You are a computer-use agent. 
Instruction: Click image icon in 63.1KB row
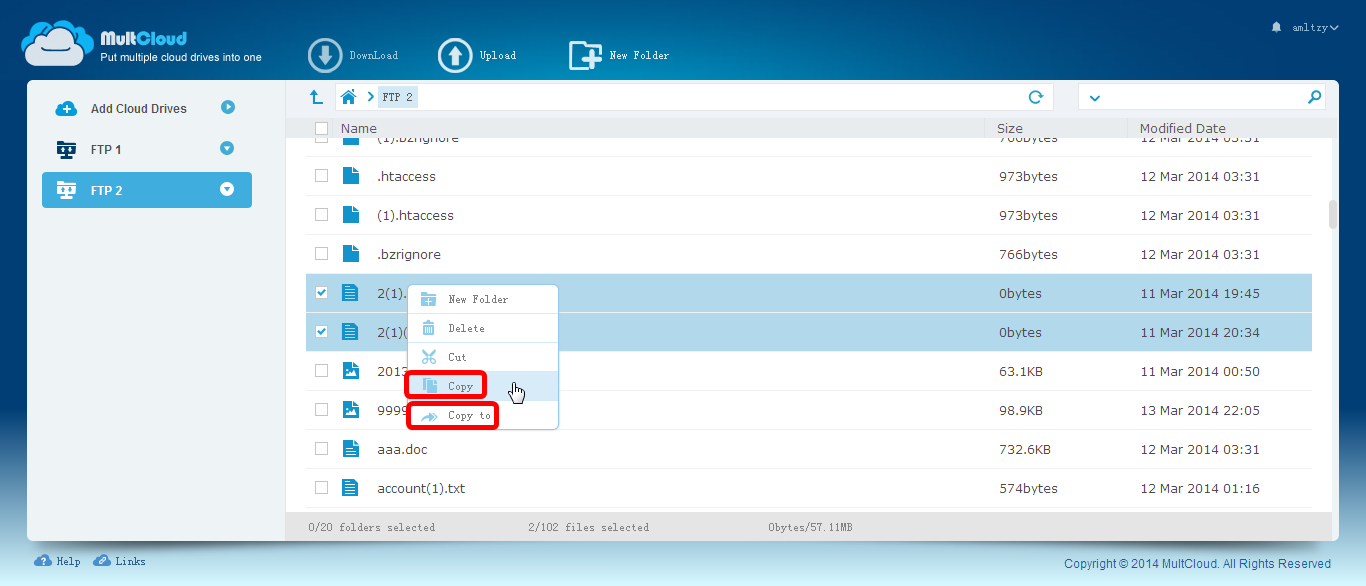pyautogui.click(x=350, y=371)
